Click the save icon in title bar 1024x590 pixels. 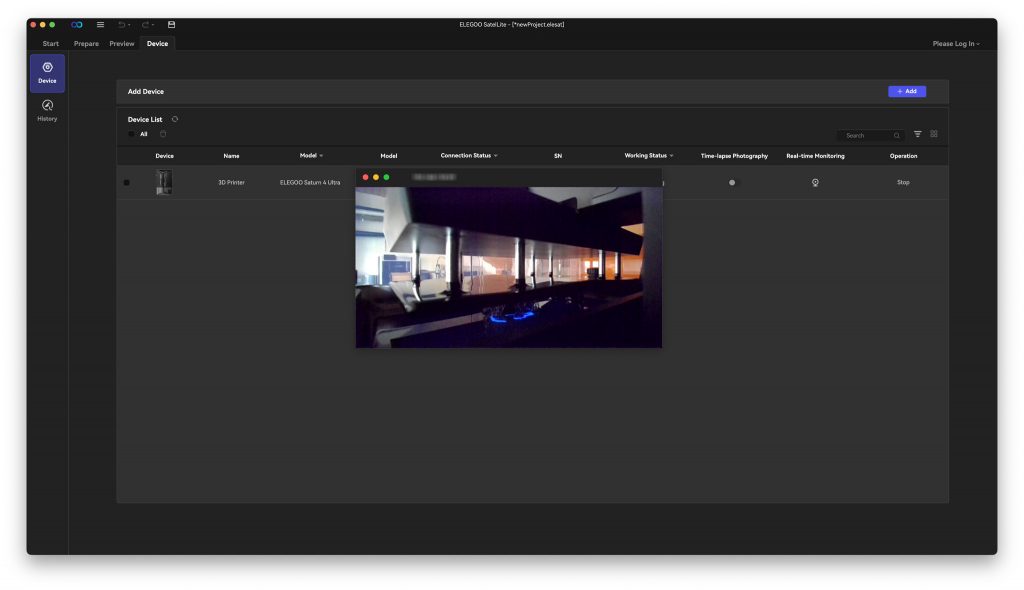171,24
